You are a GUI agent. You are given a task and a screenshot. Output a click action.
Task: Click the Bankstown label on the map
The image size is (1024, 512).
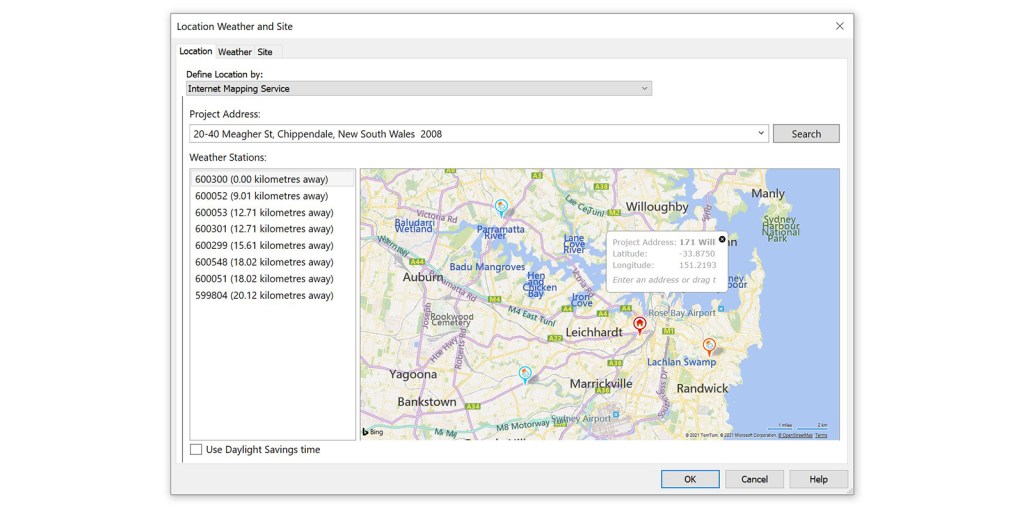click(x=427, y=402)
